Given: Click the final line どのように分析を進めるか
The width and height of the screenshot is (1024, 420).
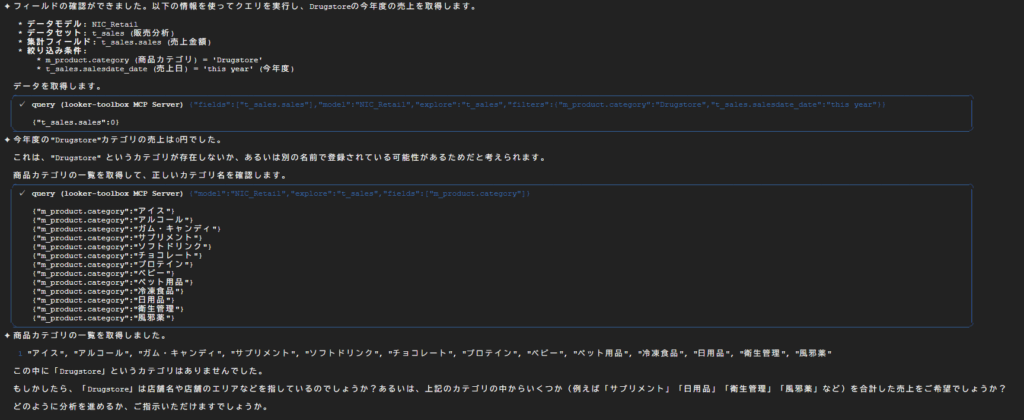Looking at the screenshot, I should pos(140,406).
